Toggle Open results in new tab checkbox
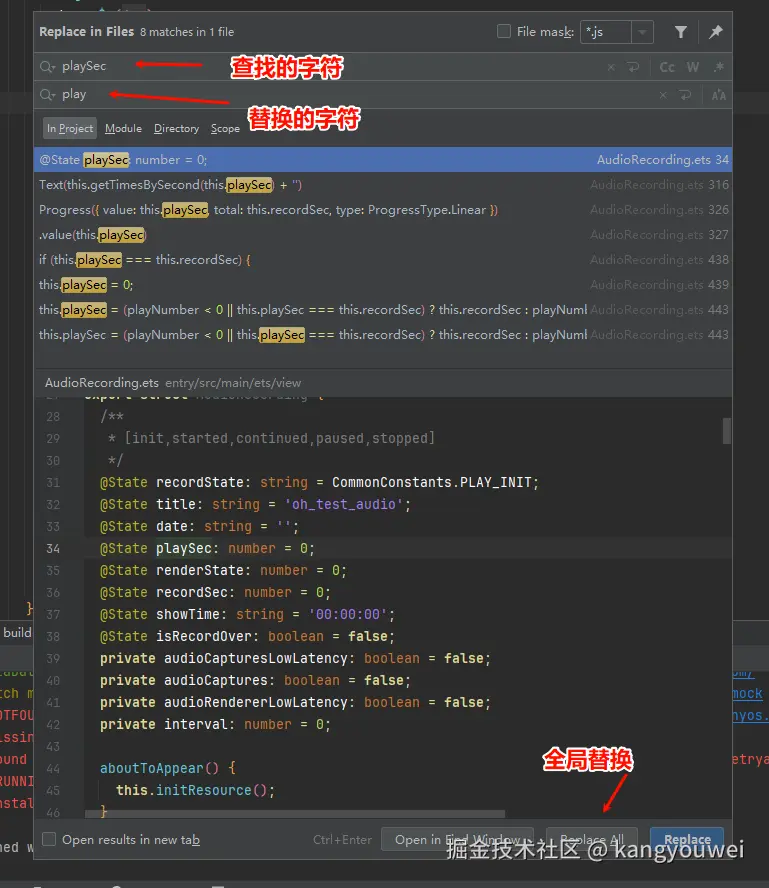 49,839
